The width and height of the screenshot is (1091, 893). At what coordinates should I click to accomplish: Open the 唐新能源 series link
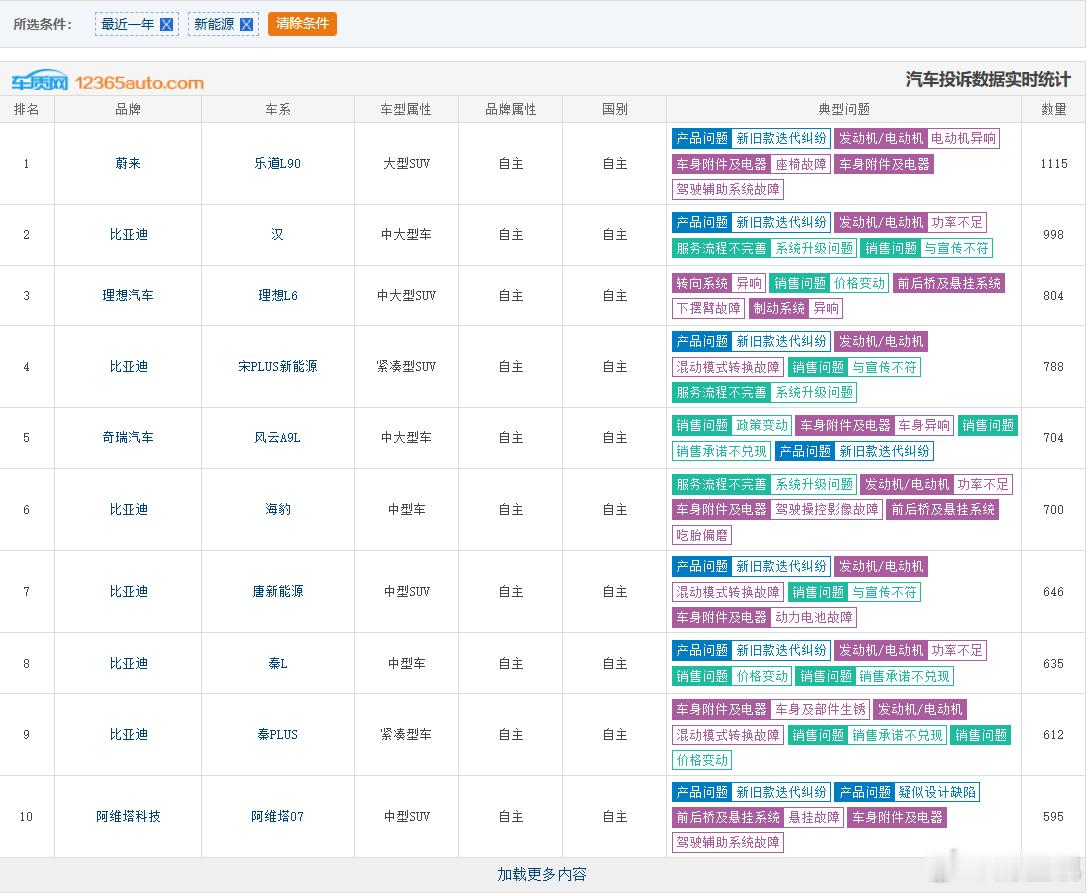[x=278, y=592]
